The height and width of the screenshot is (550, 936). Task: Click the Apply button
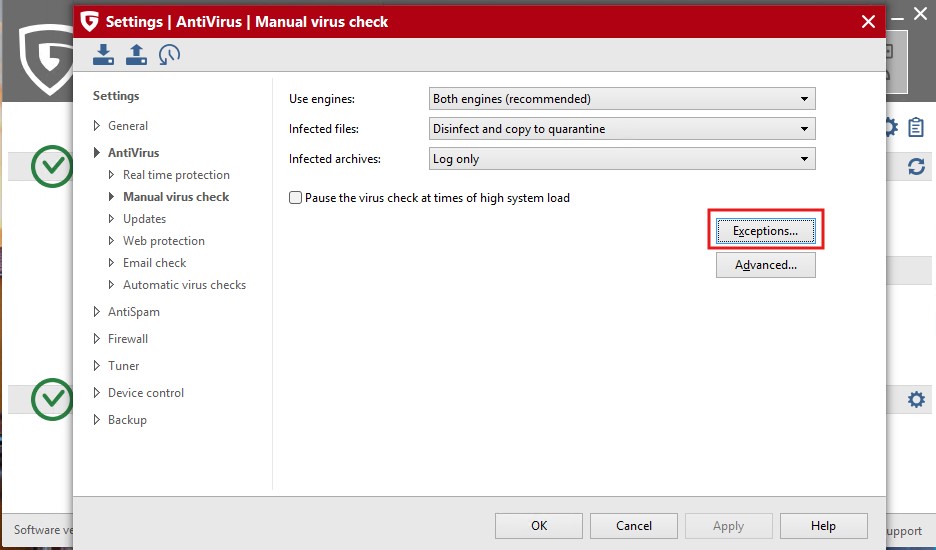tap(728, 526)
